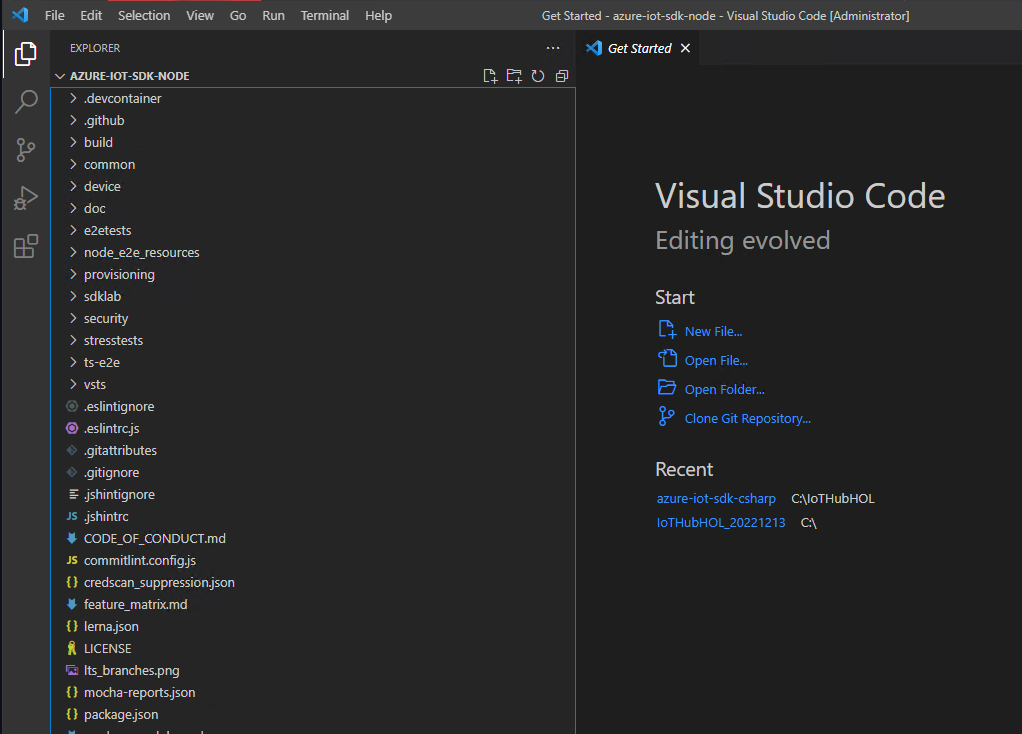This screenshot has height=734, width=1022.
Task: Open the Source Control view icon
Action: 25,150
